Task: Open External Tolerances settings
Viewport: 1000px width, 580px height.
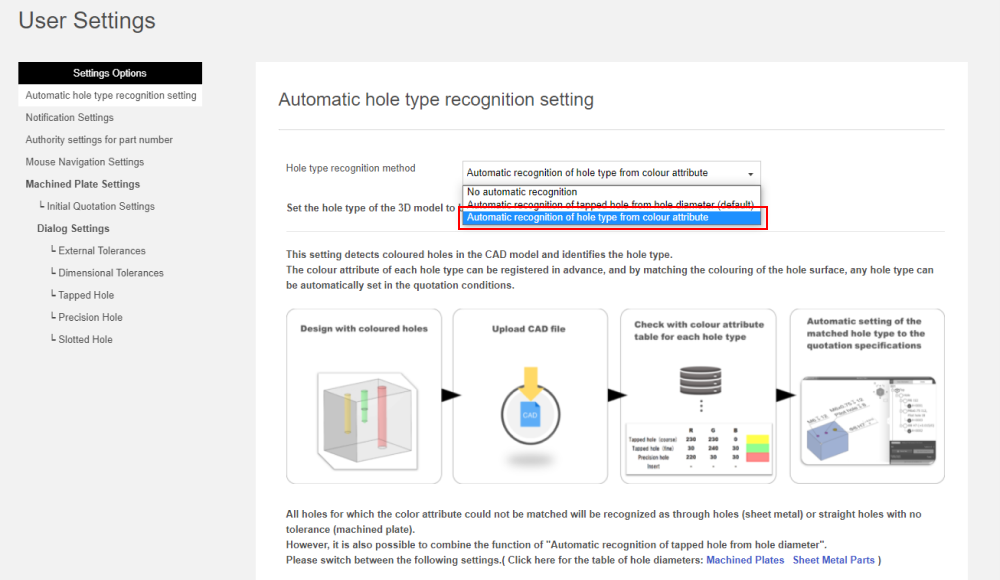Action: pos(101,251)
